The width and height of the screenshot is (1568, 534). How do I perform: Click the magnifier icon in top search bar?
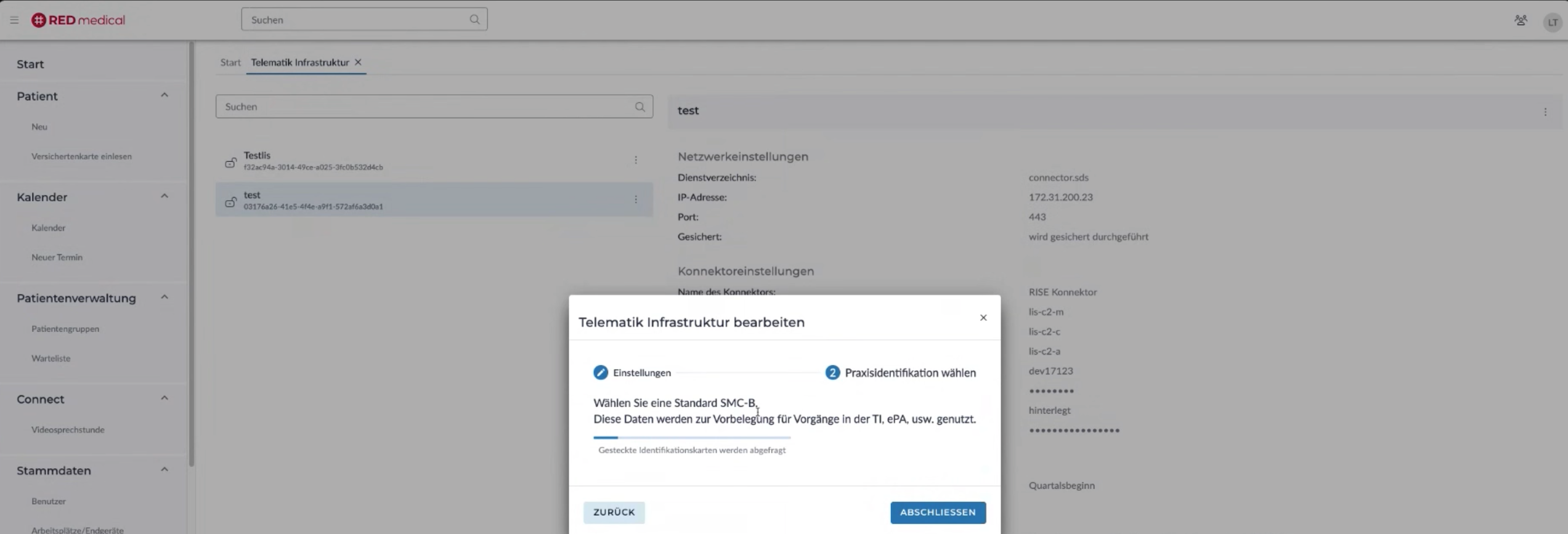click(x=474, y=20)
